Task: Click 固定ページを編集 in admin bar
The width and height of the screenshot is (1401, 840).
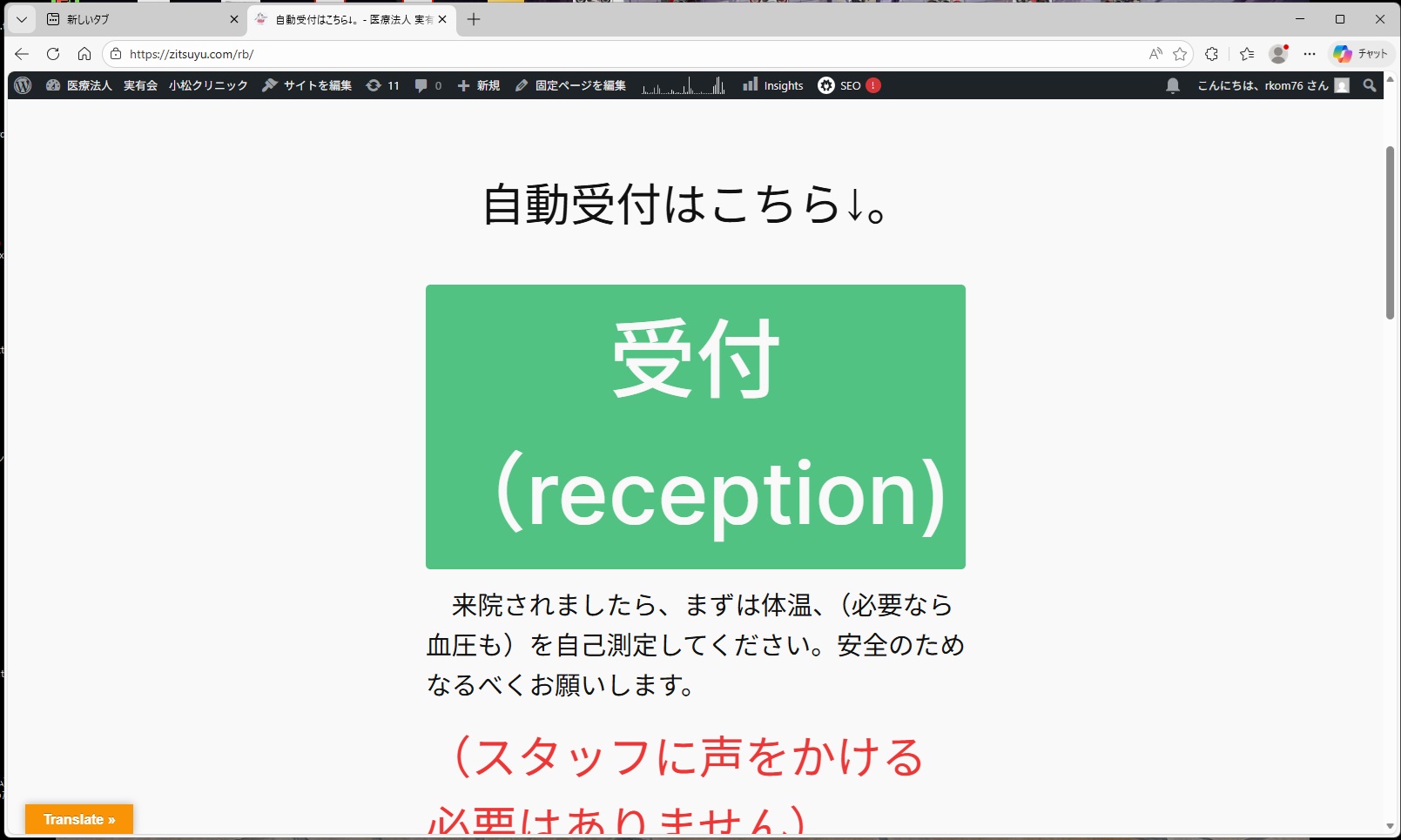Action: coord(570,85)
